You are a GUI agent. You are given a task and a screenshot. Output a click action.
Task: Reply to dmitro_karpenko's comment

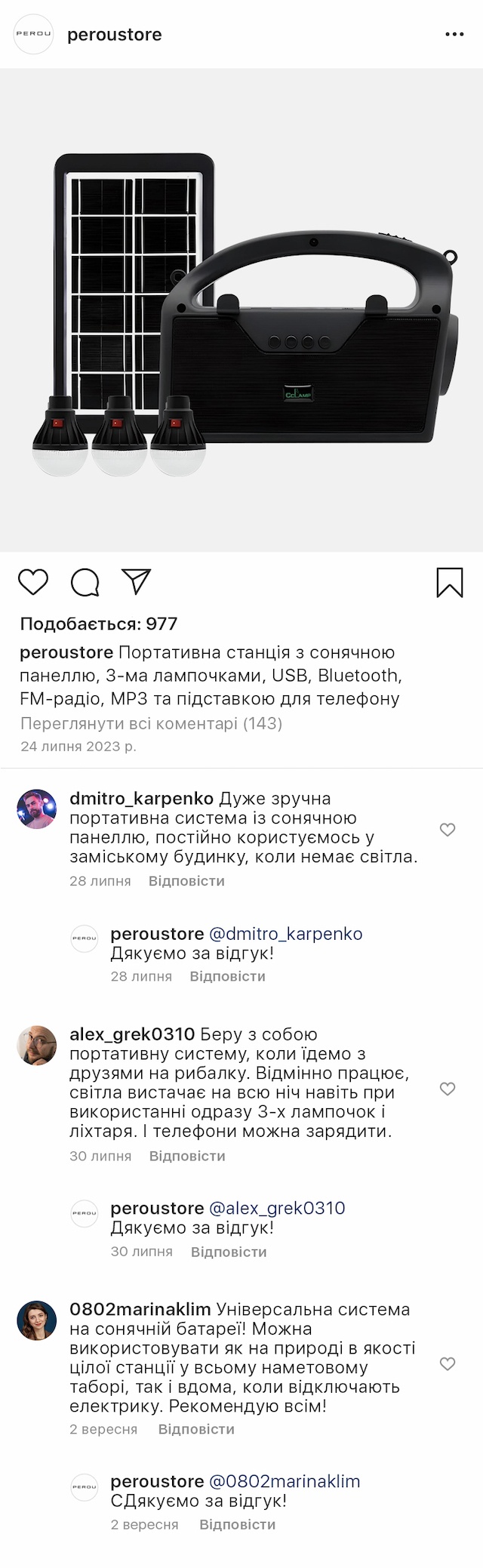186,881
